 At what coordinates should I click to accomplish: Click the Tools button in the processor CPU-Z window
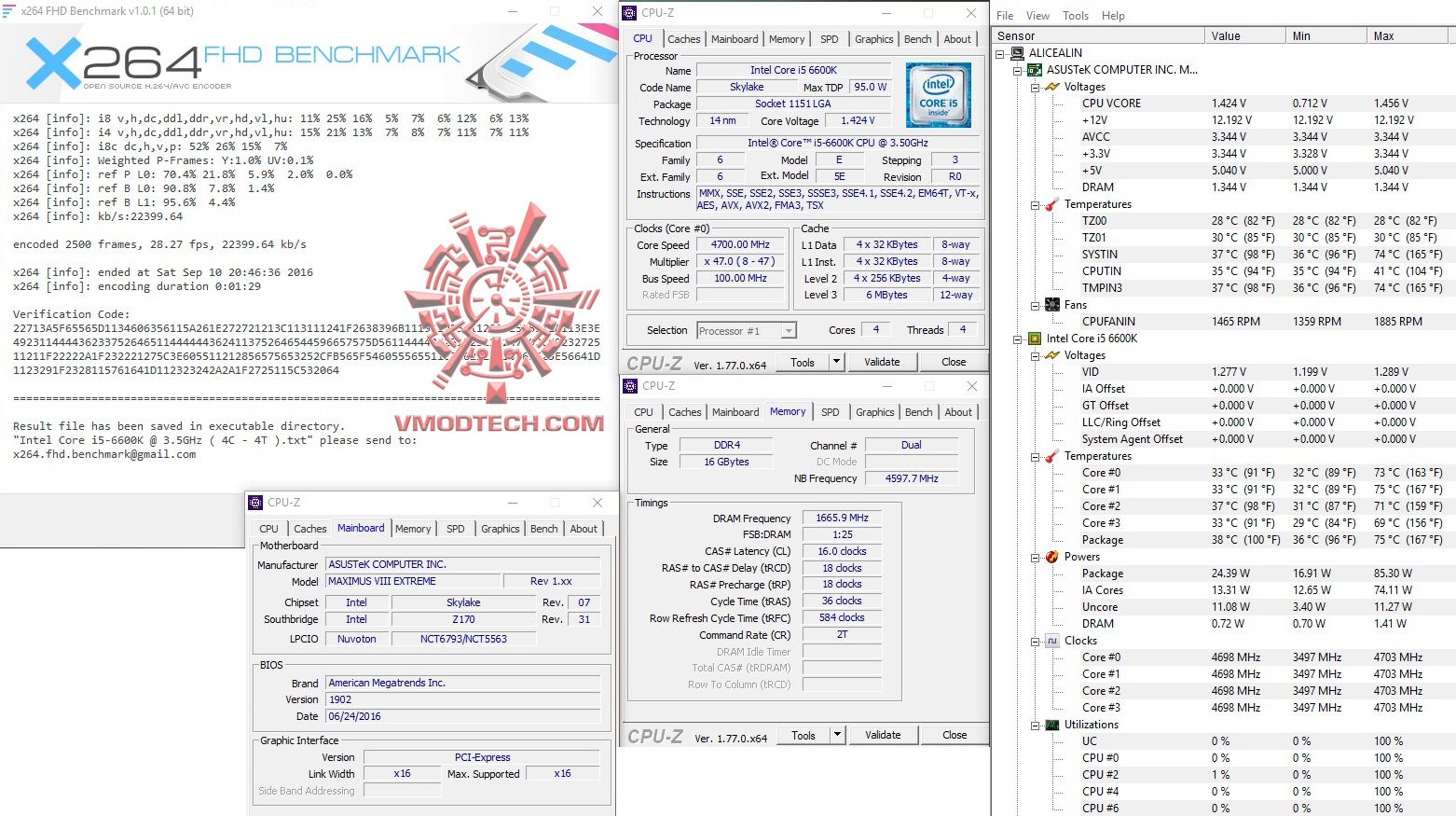pos(803,362)
